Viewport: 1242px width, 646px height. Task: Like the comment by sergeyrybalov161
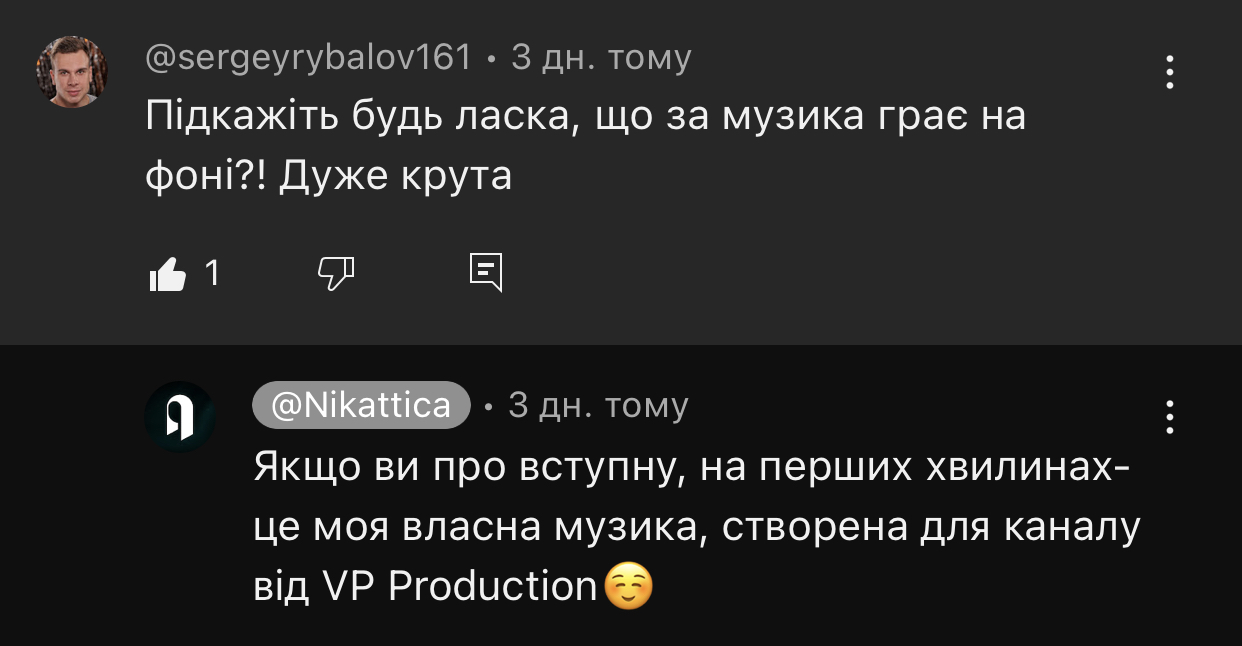pos(167,273)
